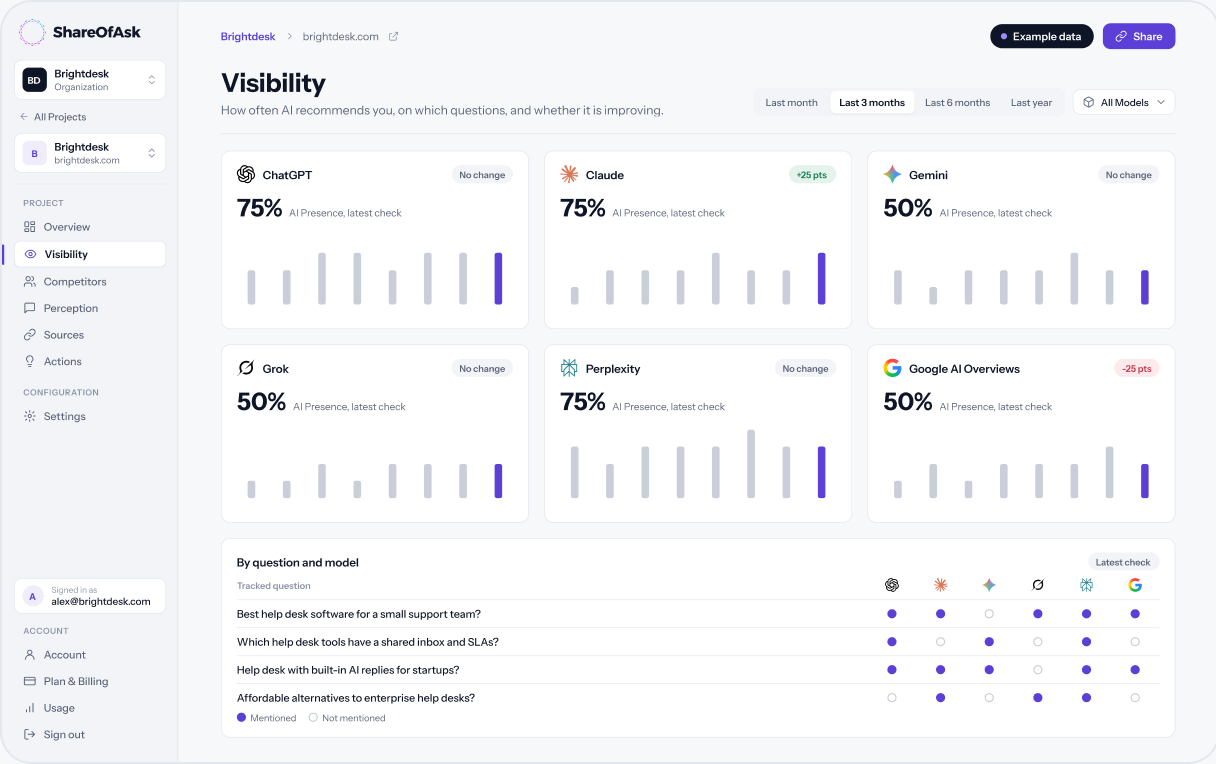
Task: Click the No change badge on Grok card
Action: pyautogui.click(x=482, y=369)
